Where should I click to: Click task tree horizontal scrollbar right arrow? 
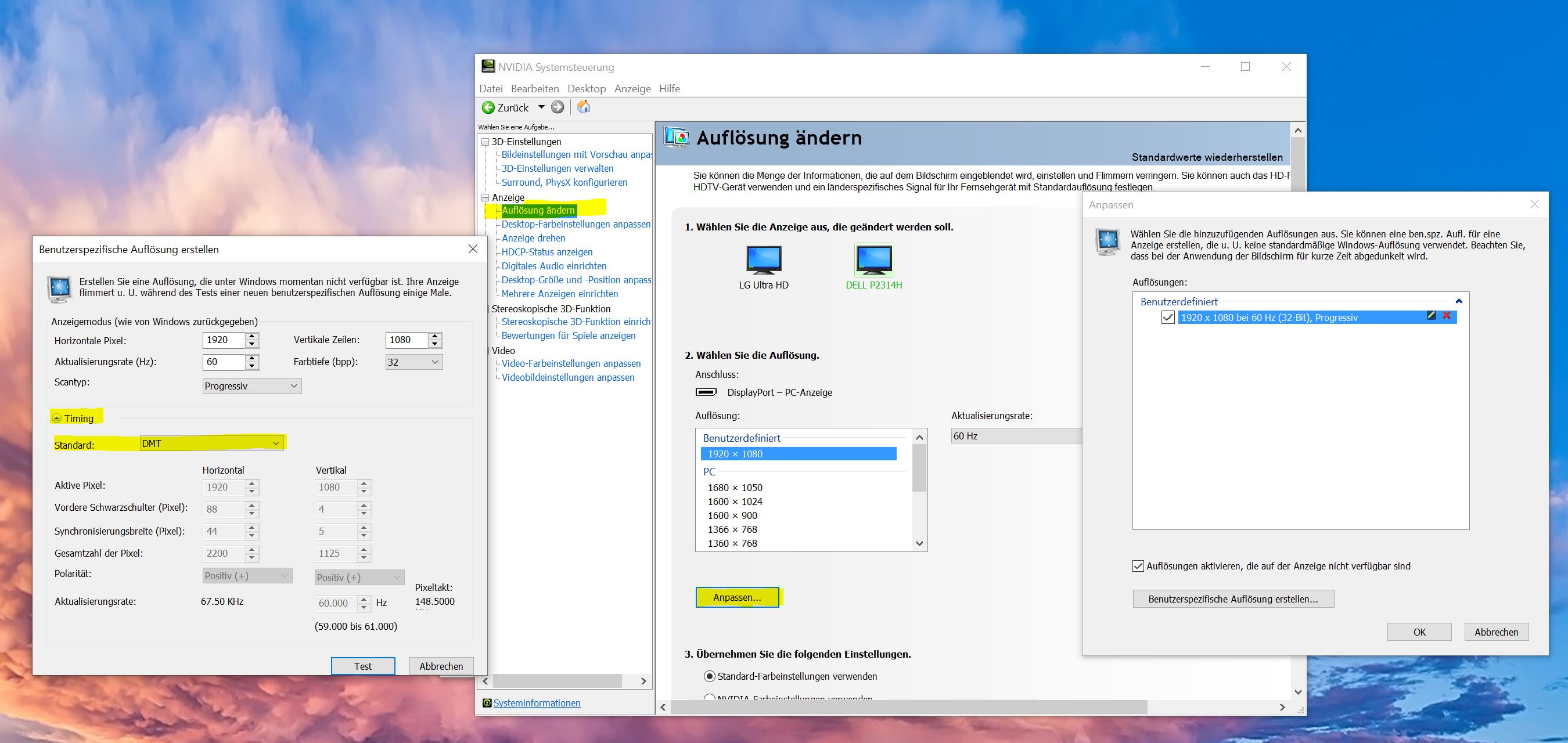pos(643,681)
